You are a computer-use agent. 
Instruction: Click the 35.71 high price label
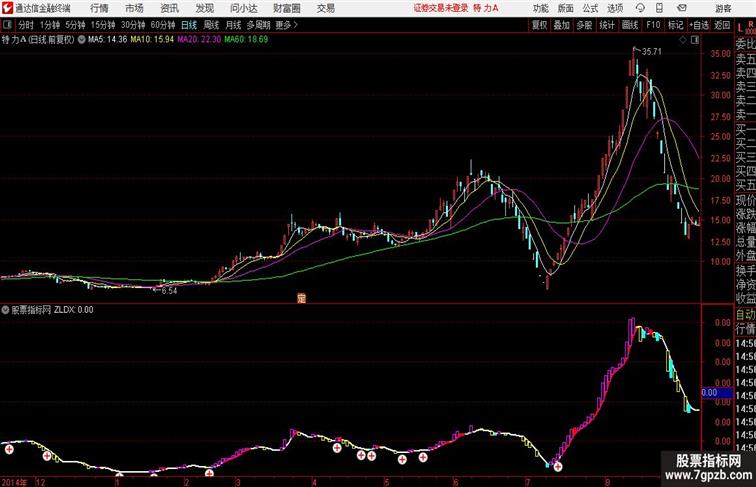(652, 52)
